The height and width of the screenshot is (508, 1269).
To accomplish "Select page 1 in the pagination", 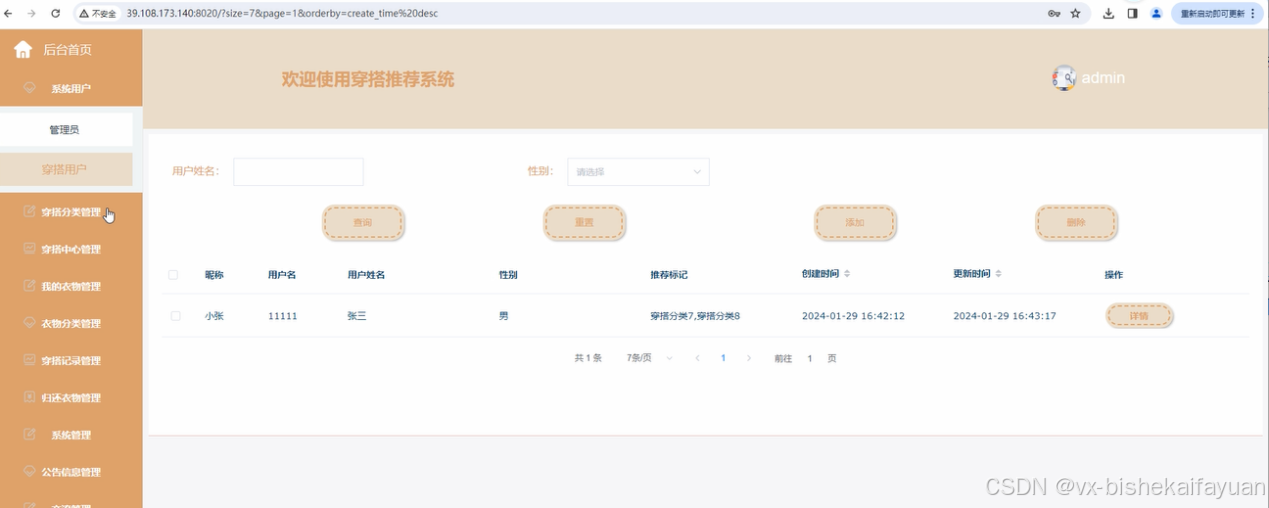I will click(x=723, y=358).
